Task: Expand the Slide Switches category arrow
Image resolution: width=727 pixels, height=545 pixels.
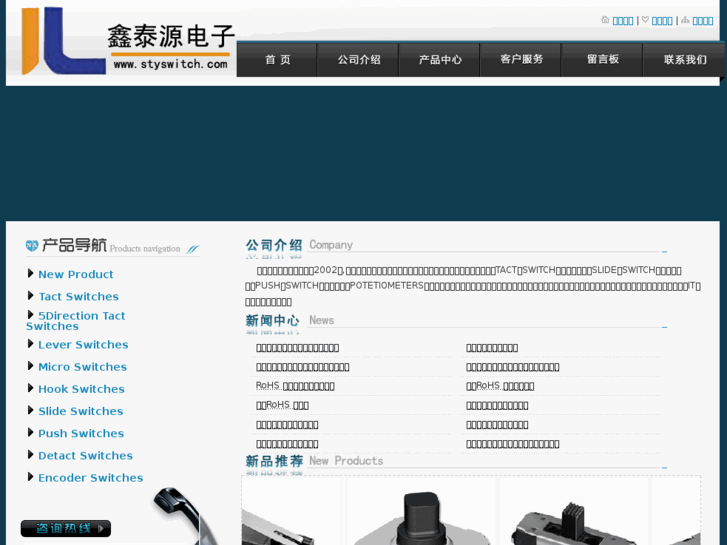Action: (31, 410)
